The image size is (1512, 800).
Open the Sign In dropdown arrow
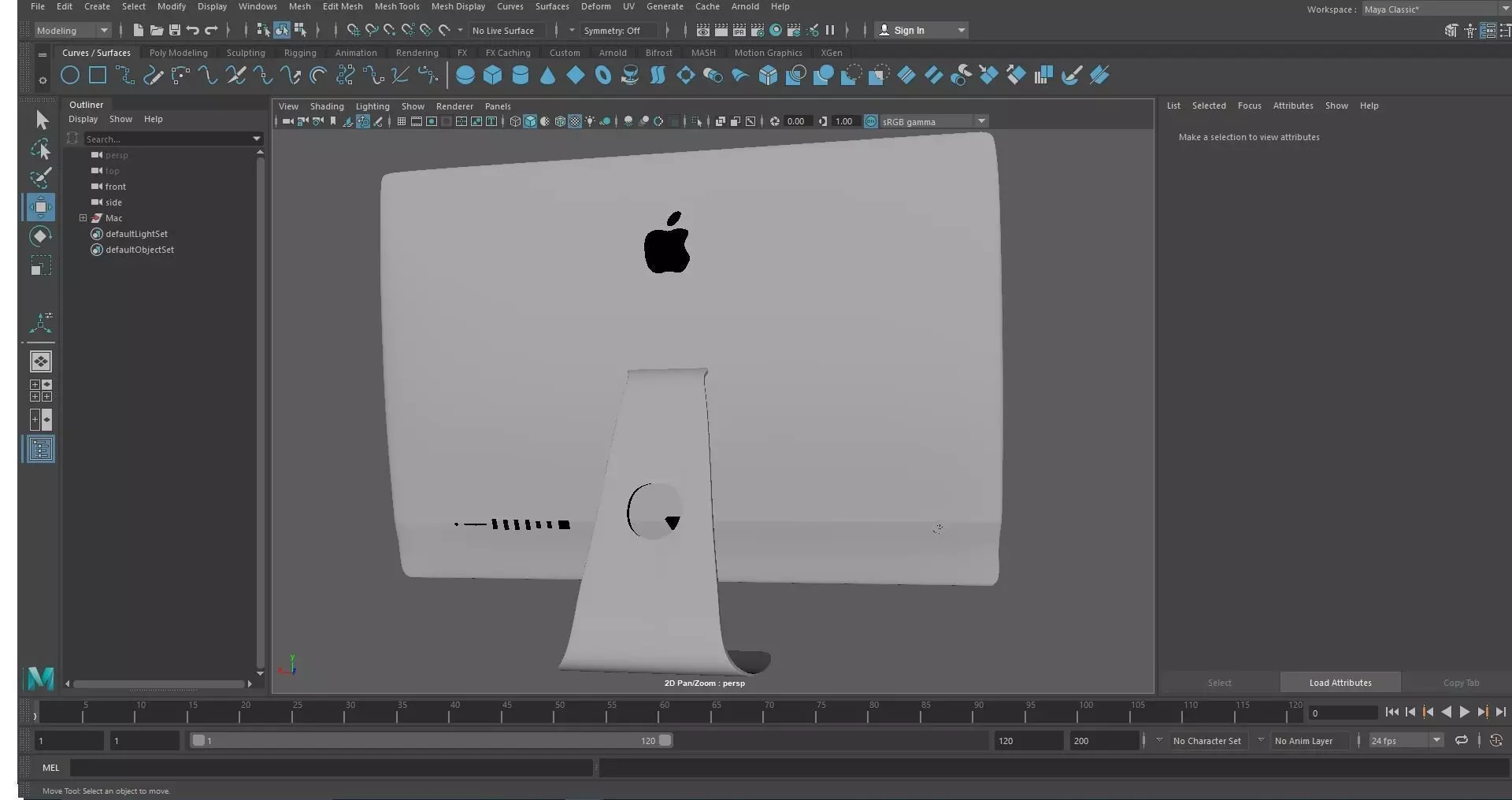[x=961, y=30]
